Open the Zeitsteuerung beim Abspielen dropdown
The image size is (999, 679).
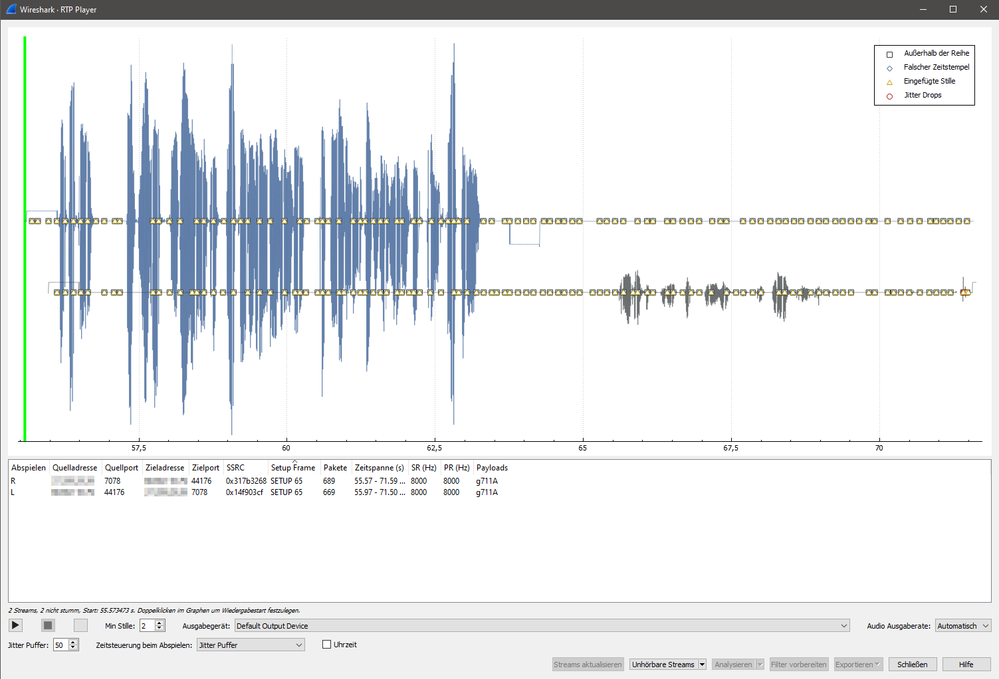[250, 645]
